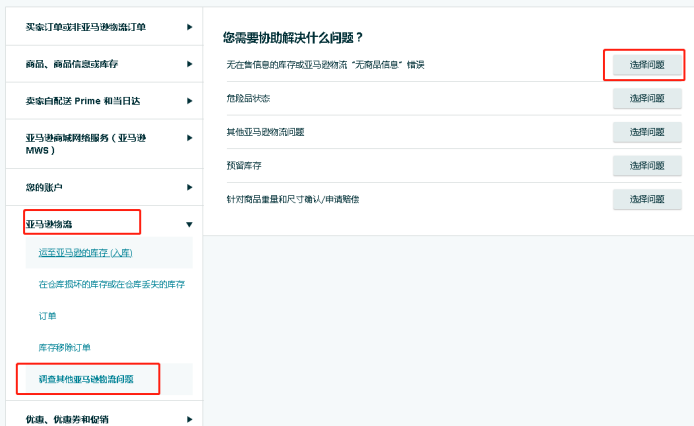Expand the 买家订单或非亚马逊物流订单 arrow

189,27
